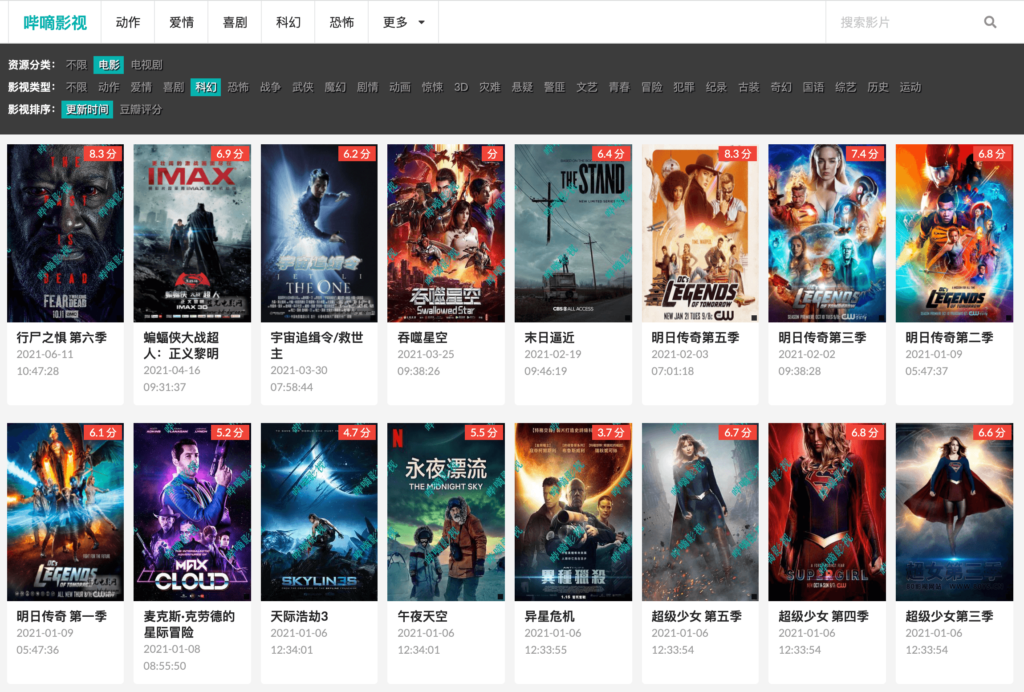
Task: Click title link 末日逼近
Action: (549, 338)
